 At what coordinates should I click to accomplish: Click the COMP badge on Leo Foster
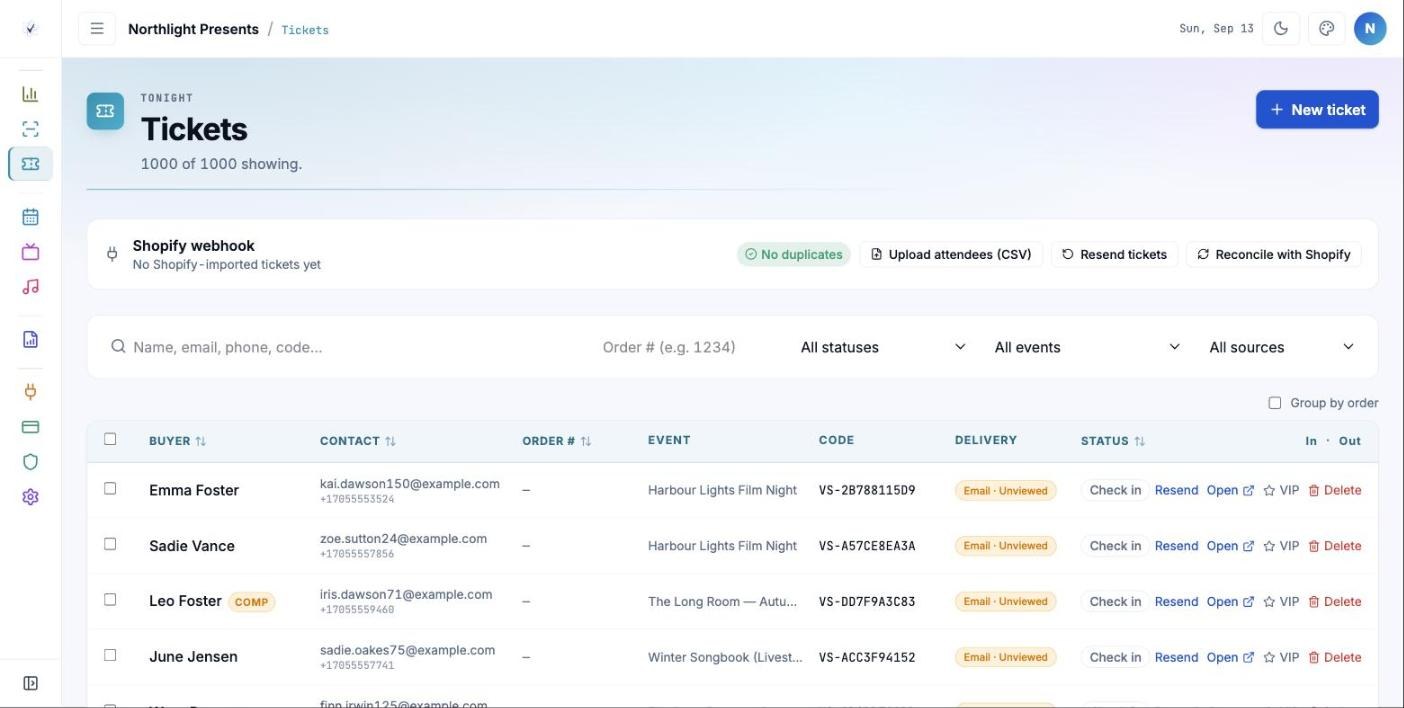[252, 602]
